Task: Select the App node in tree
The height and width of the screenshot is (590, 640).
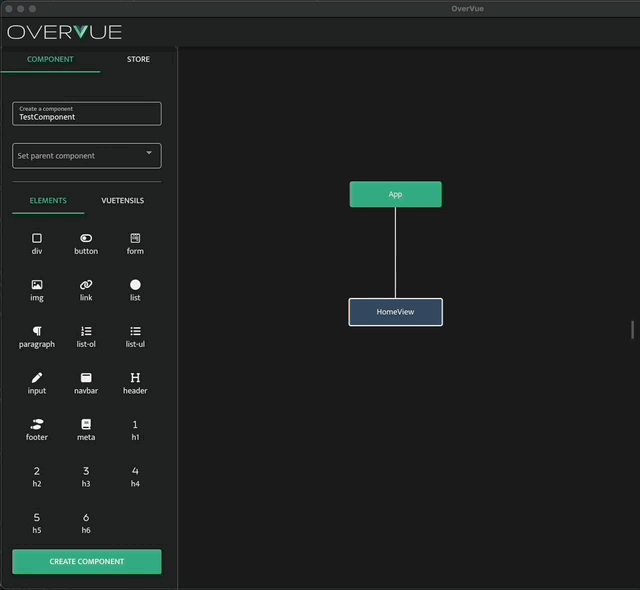Action: (x=396, y=194)
